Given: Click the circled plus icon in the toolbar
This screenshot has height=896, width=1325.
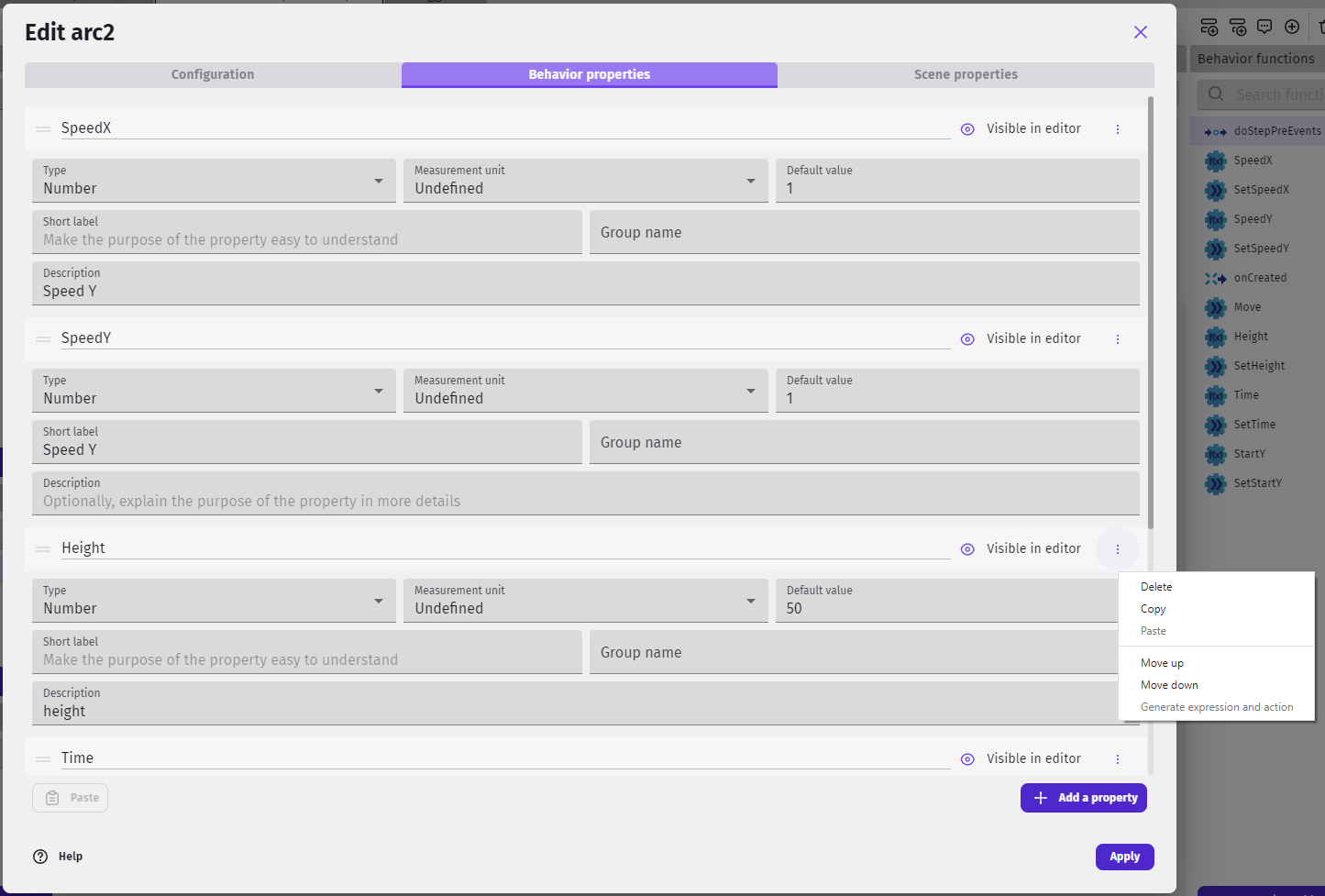Looking at the screenshot, I should click(x=1292, y=27).
